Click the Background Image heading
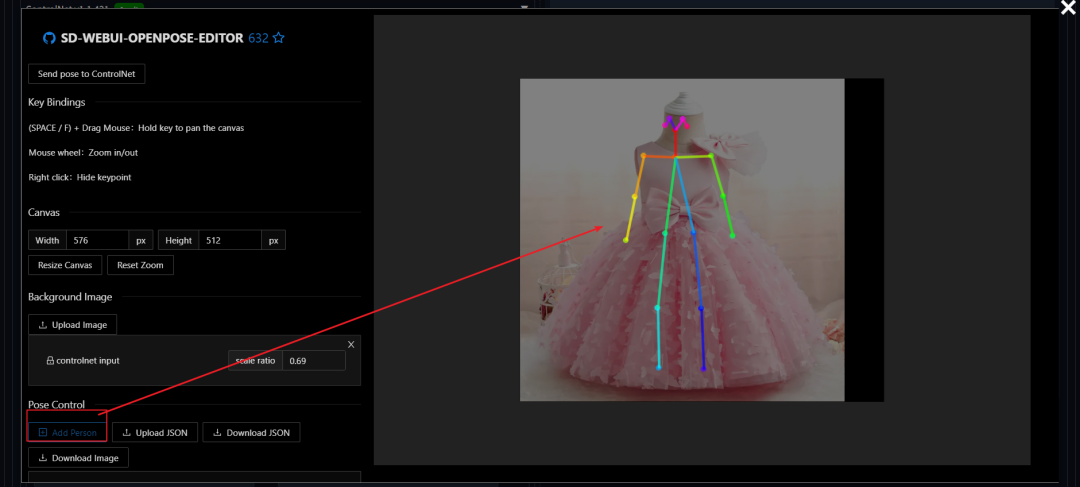The height and width of the screenshot is (487, 1080). pyautogui.click(x=70, y=297)
